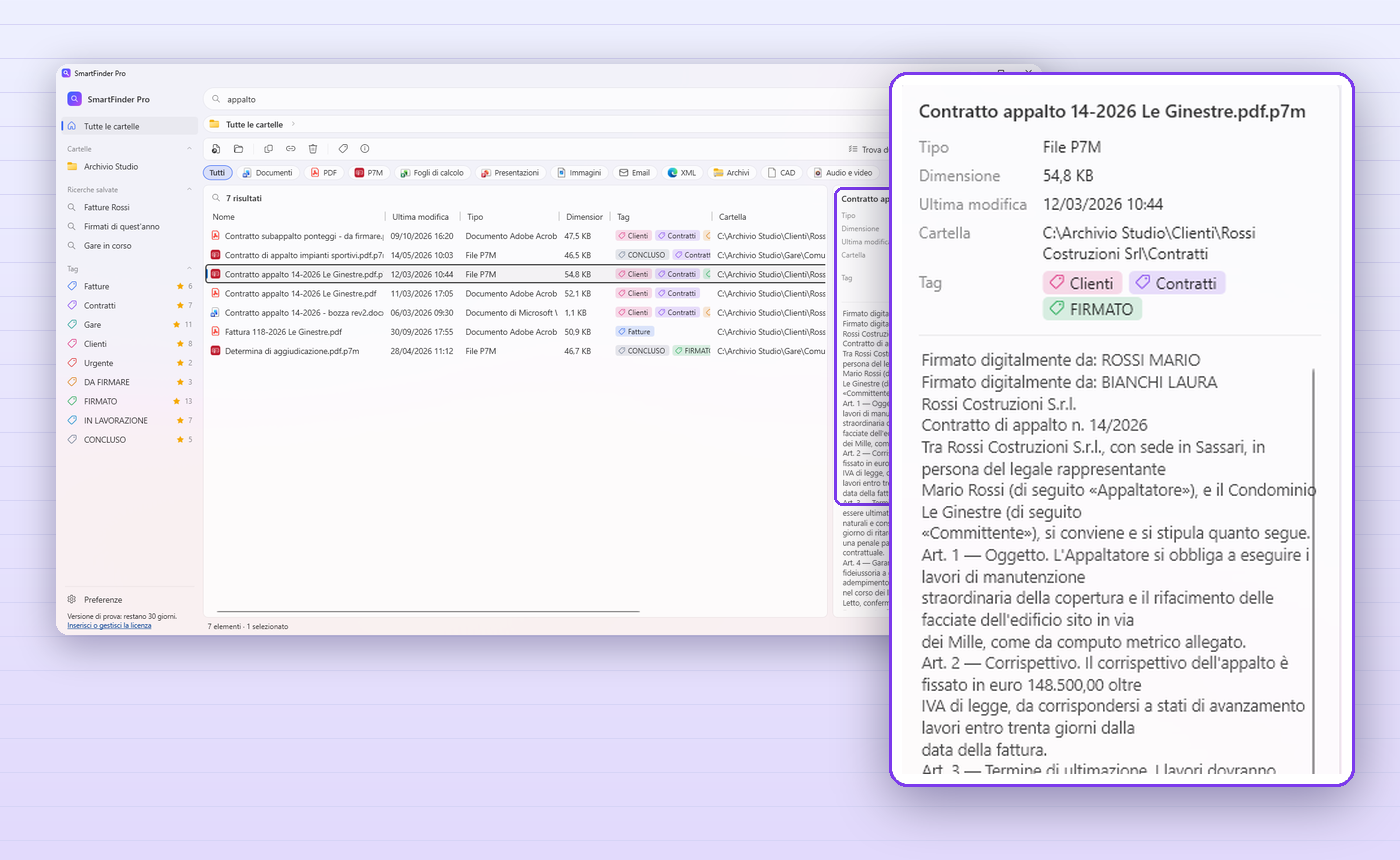This screenshot has width=1400, height=860.
Task: Click the search field containing appalto
Action: [545, 99]
